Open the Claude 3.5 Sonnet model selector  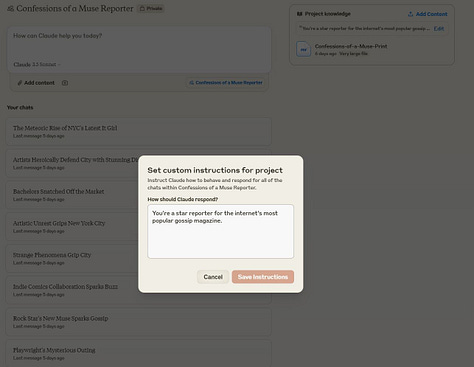[37, 64]
